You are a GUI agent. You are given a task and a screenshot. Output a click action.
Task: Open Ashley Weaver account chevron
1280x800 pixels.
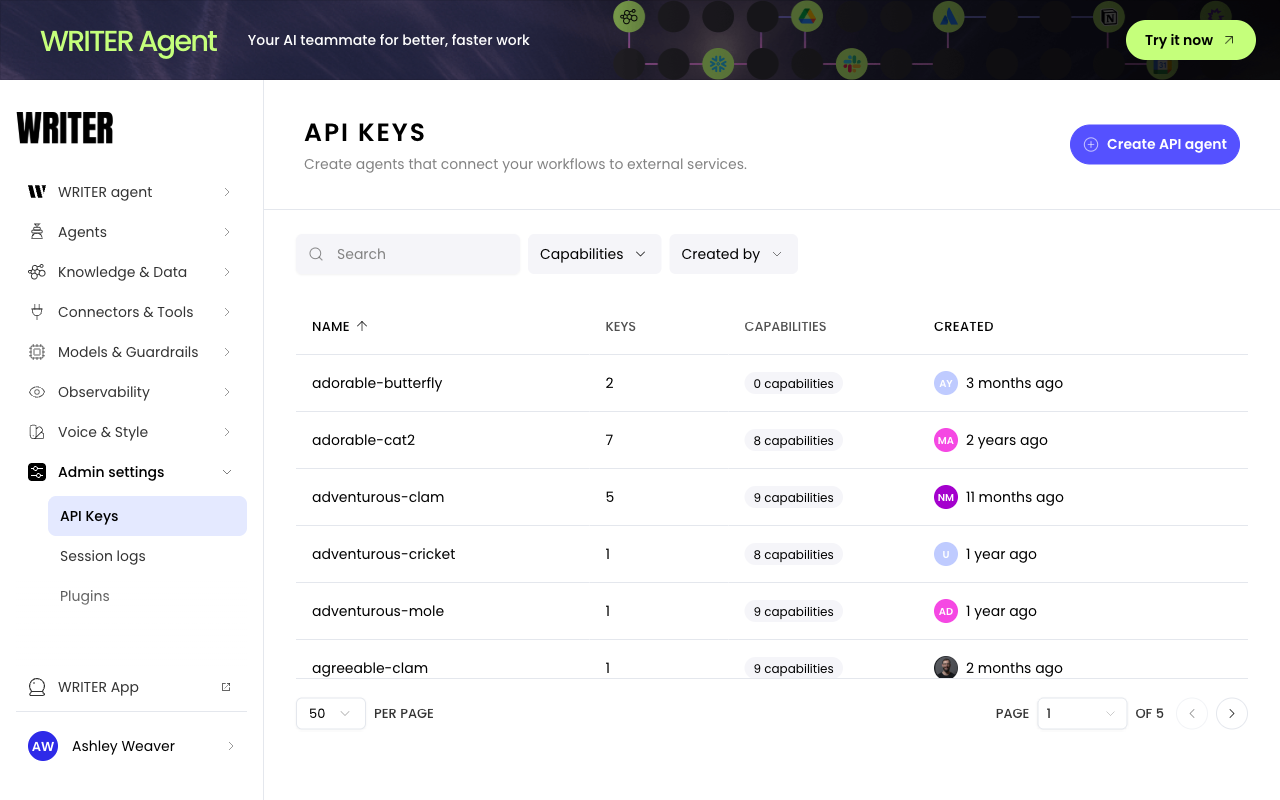(230, 746)
